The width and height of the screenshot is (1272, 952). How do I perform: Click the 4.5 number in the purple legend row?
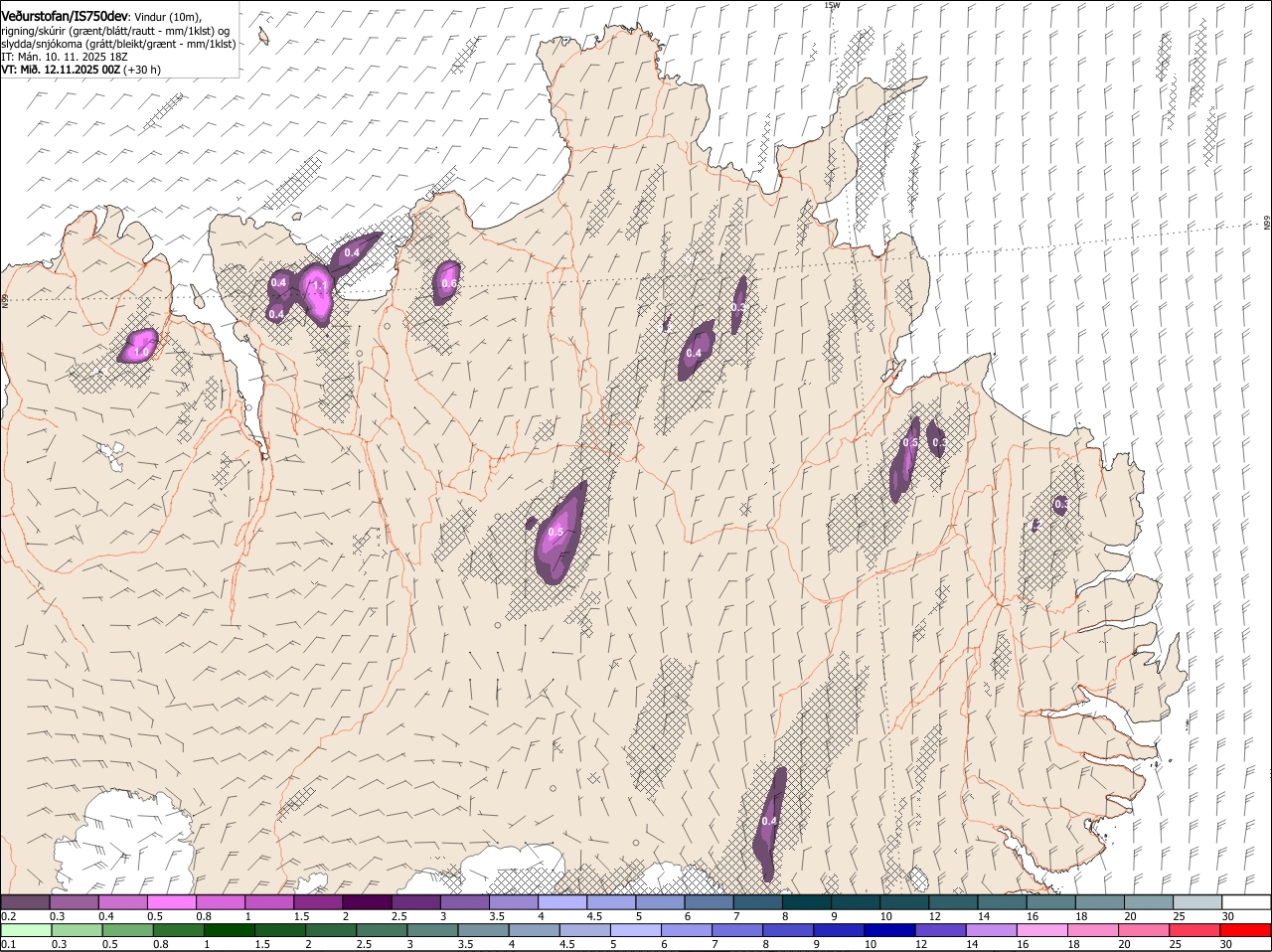click(x=594, y=916)
